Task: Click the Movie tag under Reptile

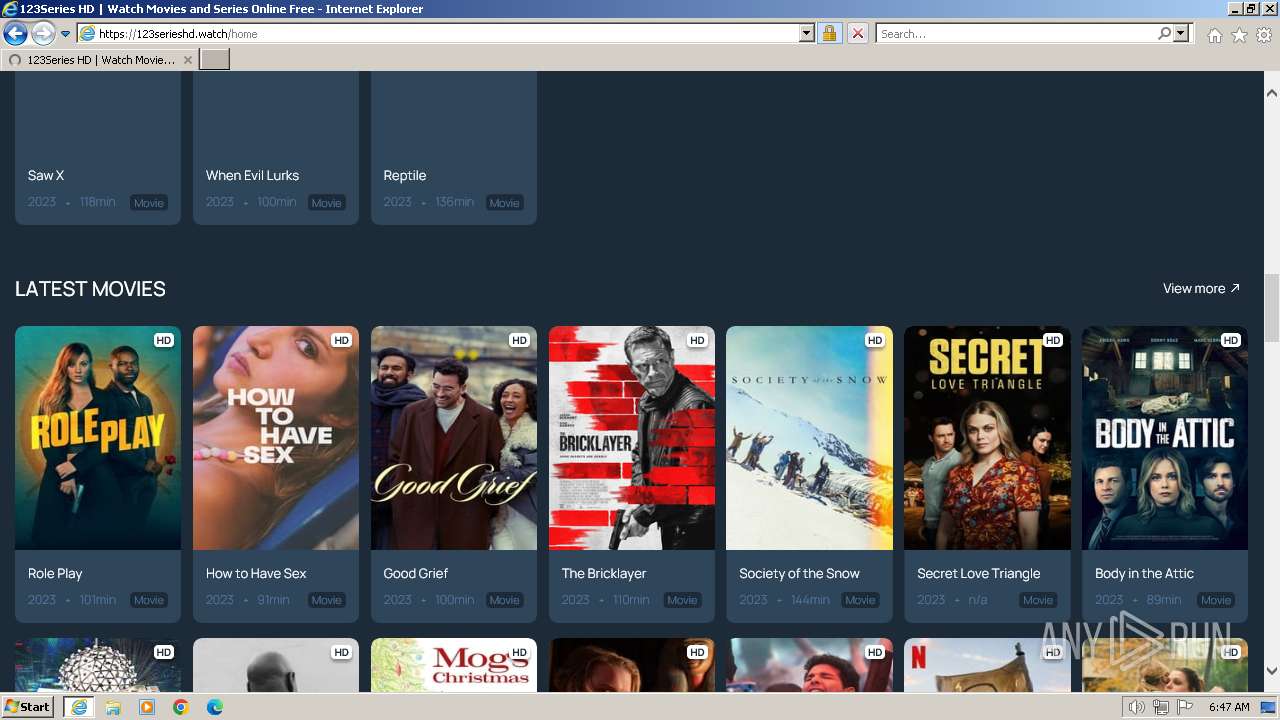Action: 504,202
